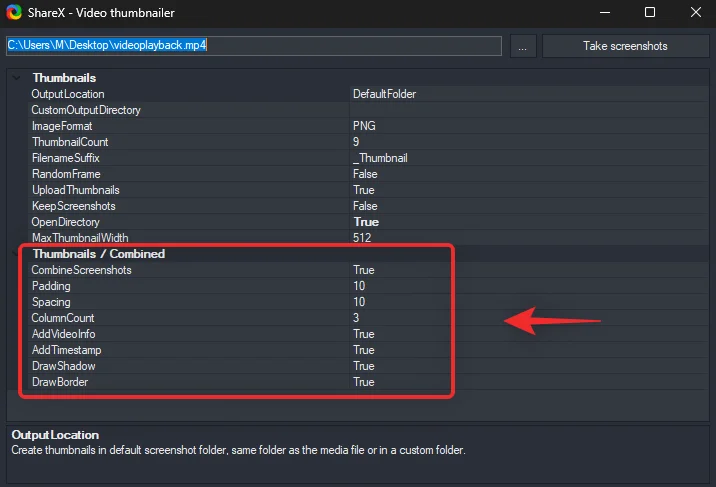The height and width of the screenshot is (487, 716).
Task: Click the CombineScreenshots True value
Action: click(x=525, y=270)
